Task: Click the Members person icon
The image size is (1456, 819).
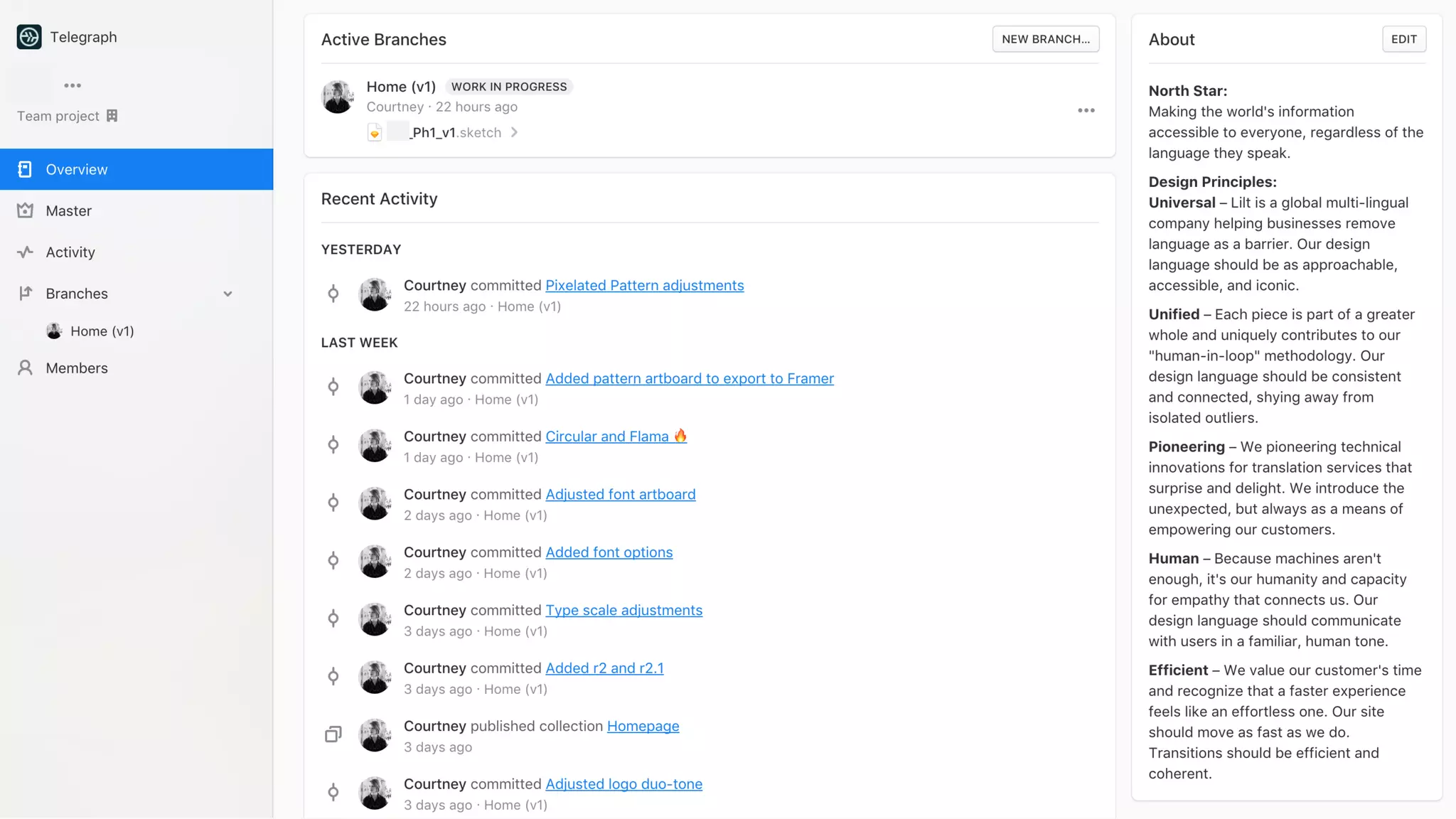Action: (x=25, y=368)
